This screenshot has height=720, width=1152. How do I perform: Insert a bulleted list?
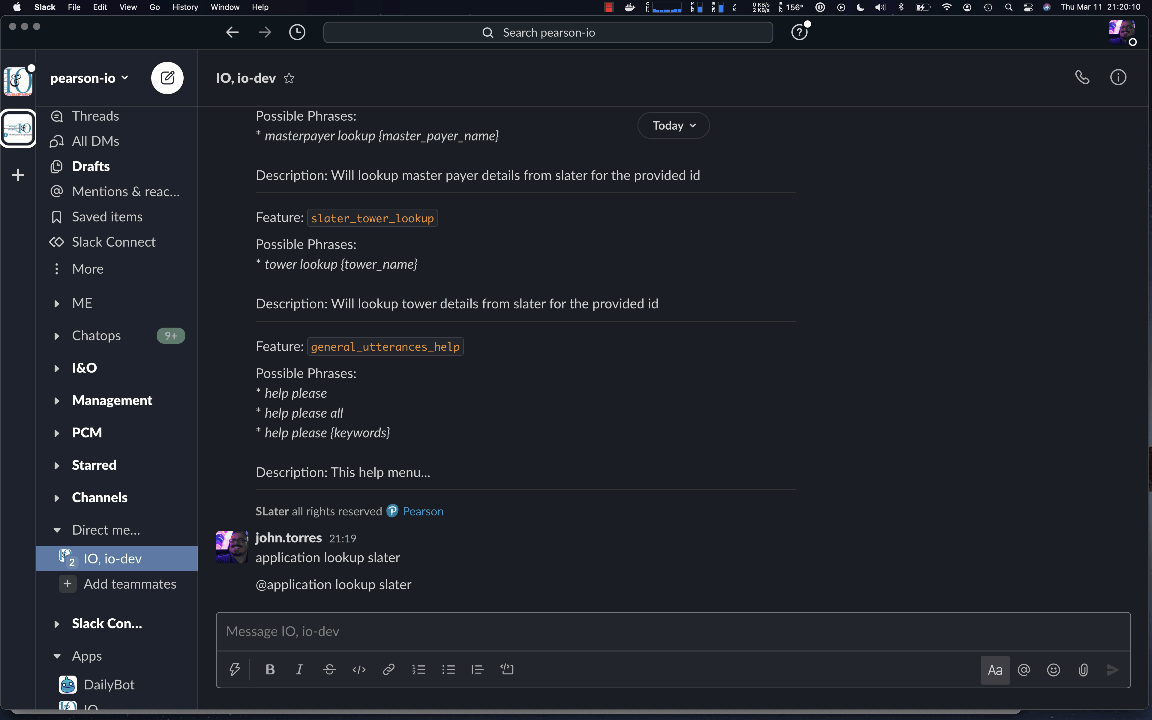coord(448,669)
